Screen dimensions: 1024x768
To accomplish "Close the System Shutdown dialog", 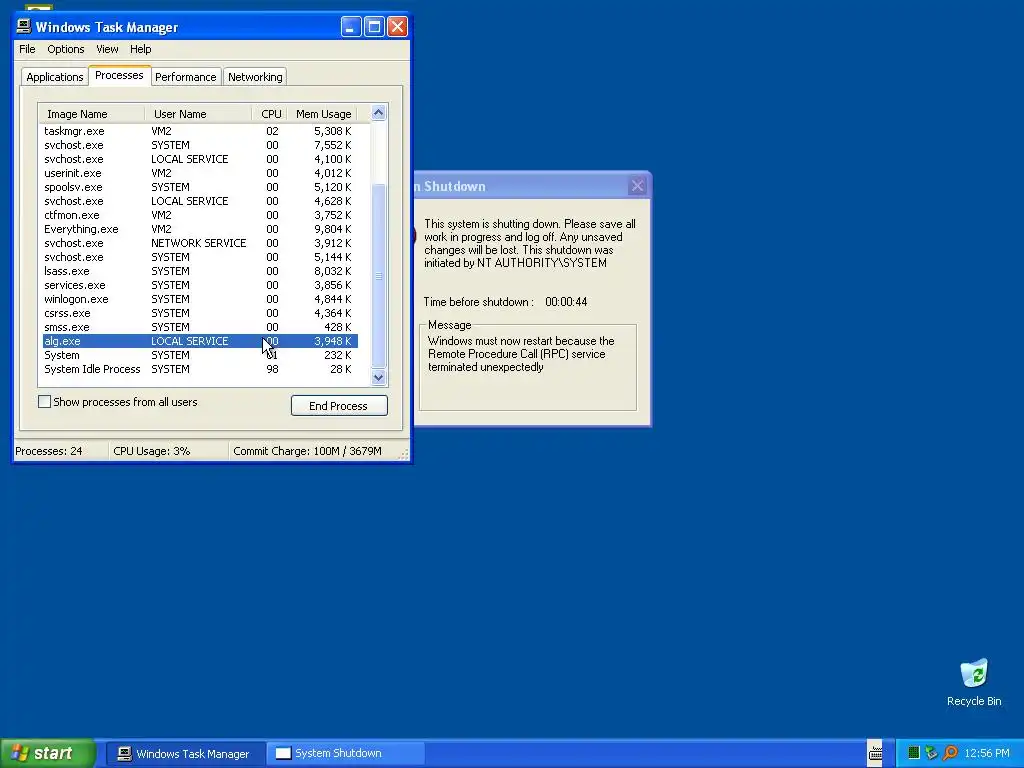I will [637, 186].
